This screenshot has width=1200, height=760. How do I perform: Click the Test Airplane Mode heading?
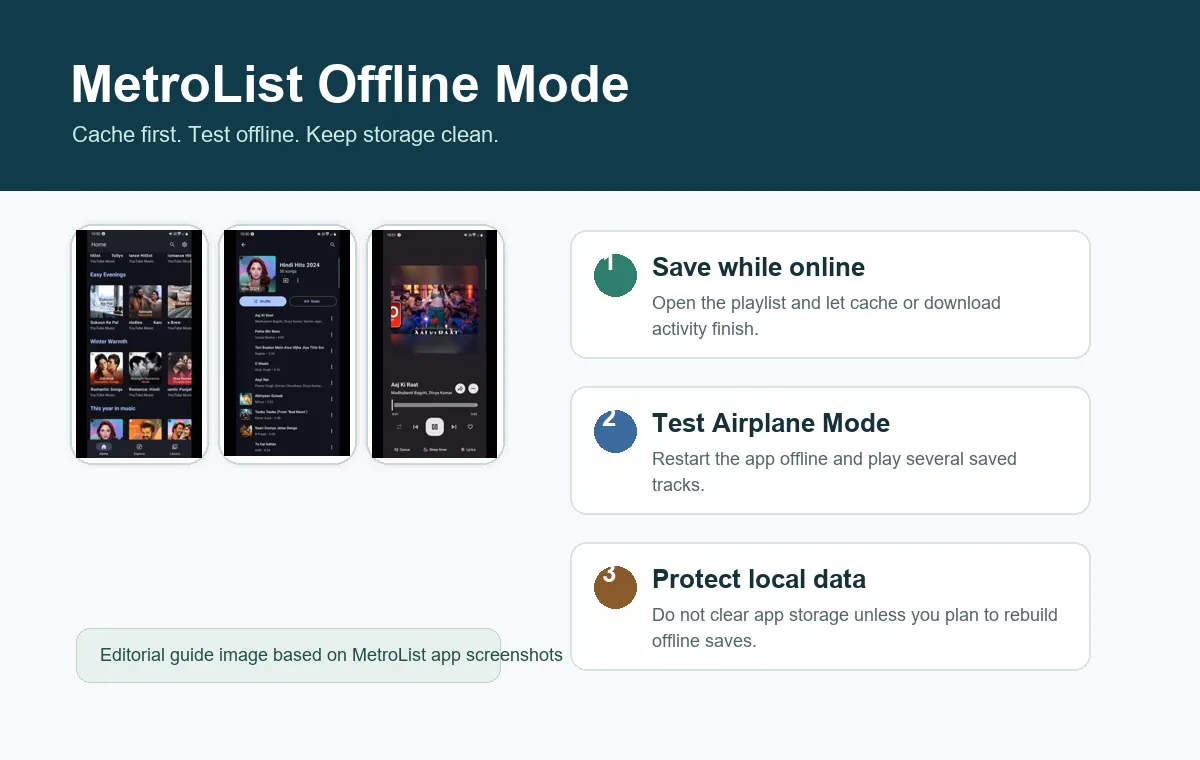click(x=771, y=423)
